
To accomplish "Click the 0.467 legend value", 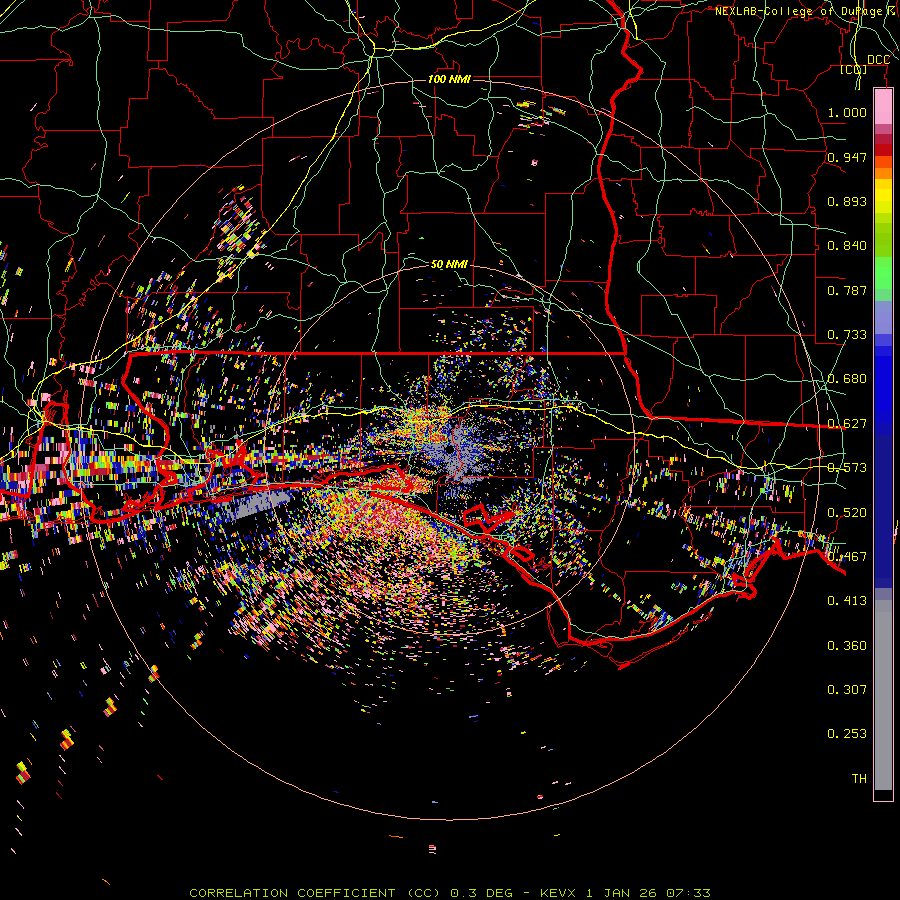I will coord(847,557).
